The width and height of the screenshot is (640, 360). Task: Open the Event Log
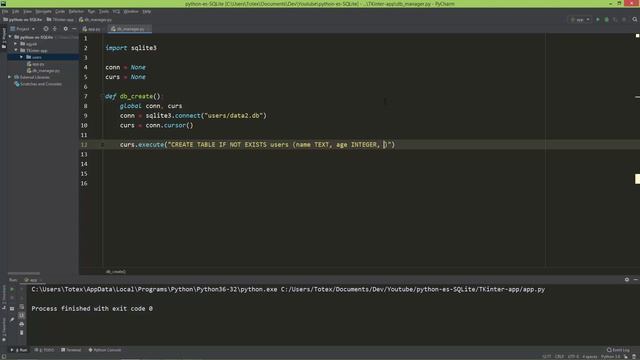pos(618,350)
